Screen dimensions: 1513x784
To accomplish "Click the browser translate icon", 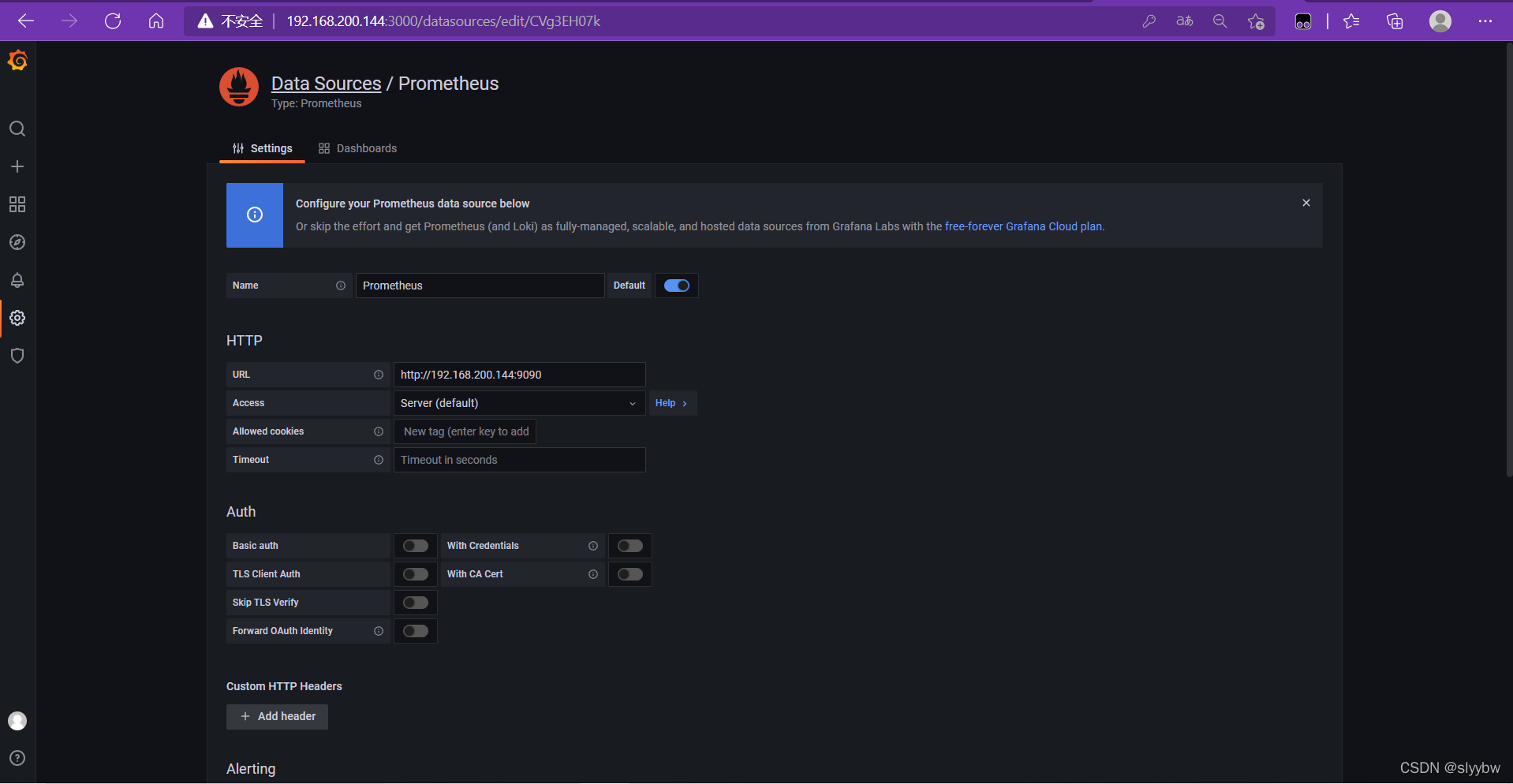I will [1185, 21].
